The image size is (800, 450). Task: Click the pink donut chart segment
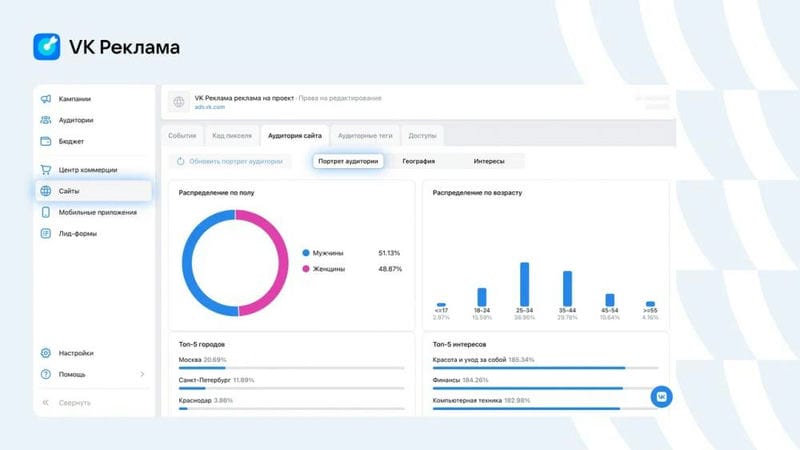coord(282,263)
